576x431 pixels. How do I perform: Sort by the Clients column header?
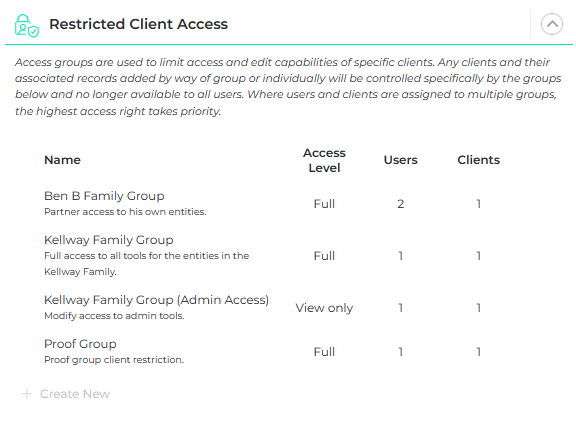(478, 160)
